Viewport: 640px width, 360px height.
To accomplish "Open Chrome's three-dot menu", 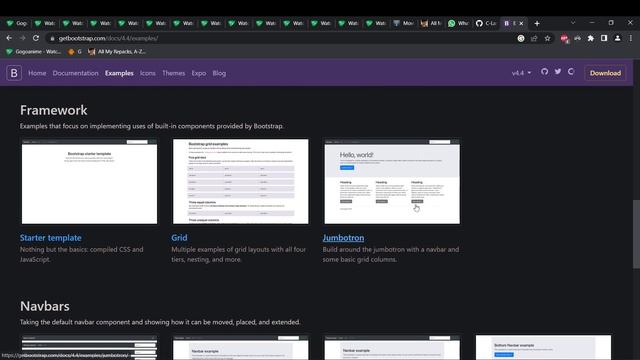I will coord(631,38).
